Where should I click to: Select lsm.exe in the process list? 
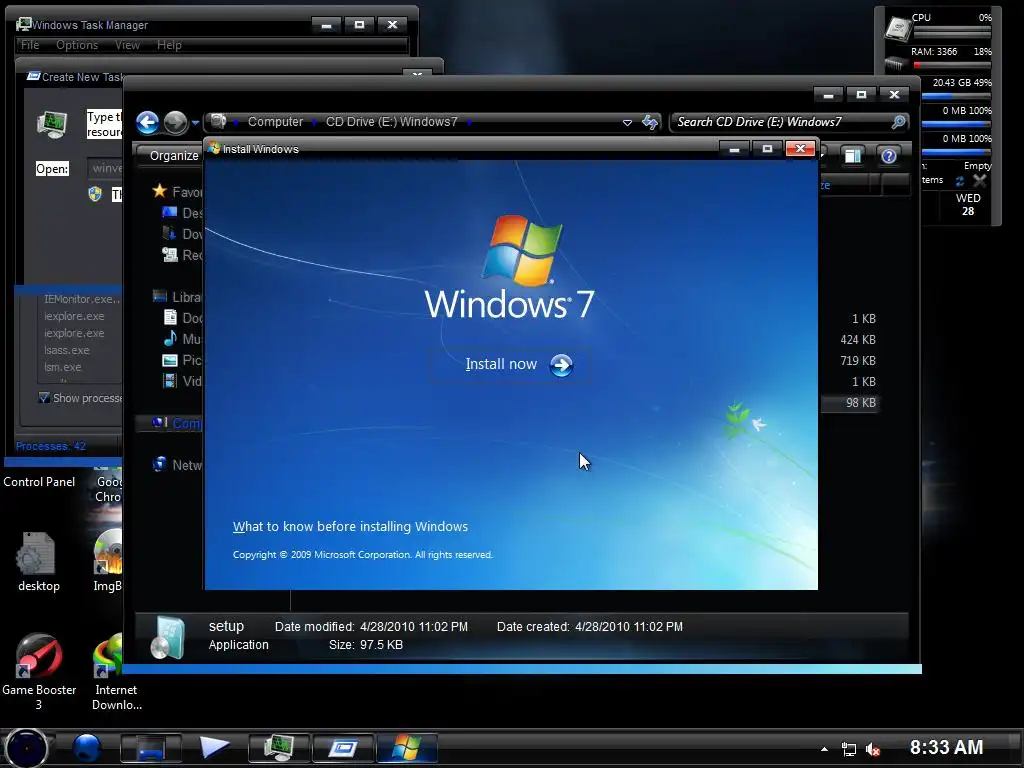pyautogui.click(x=63, y=367)
